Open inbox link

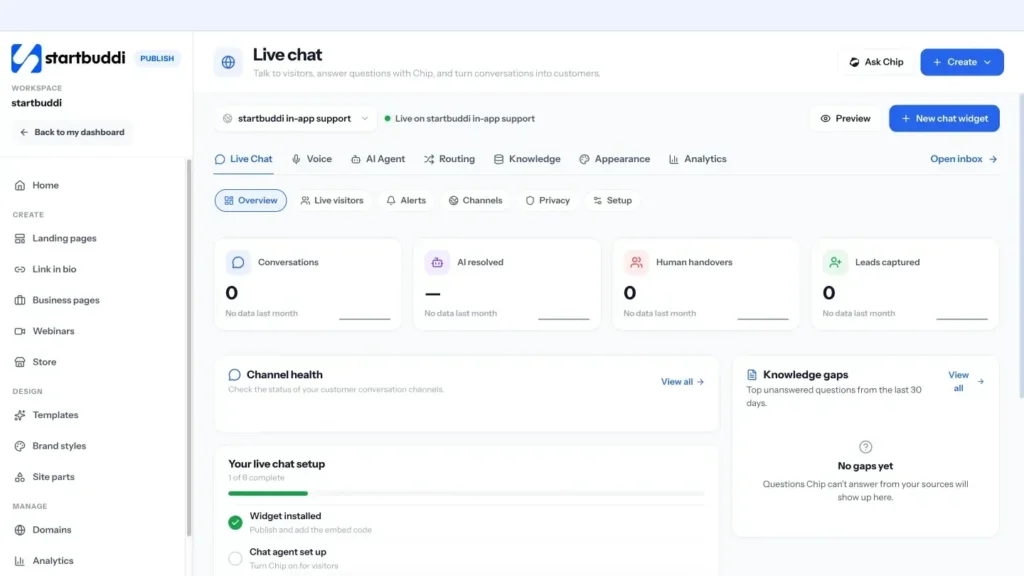[963, 159]
